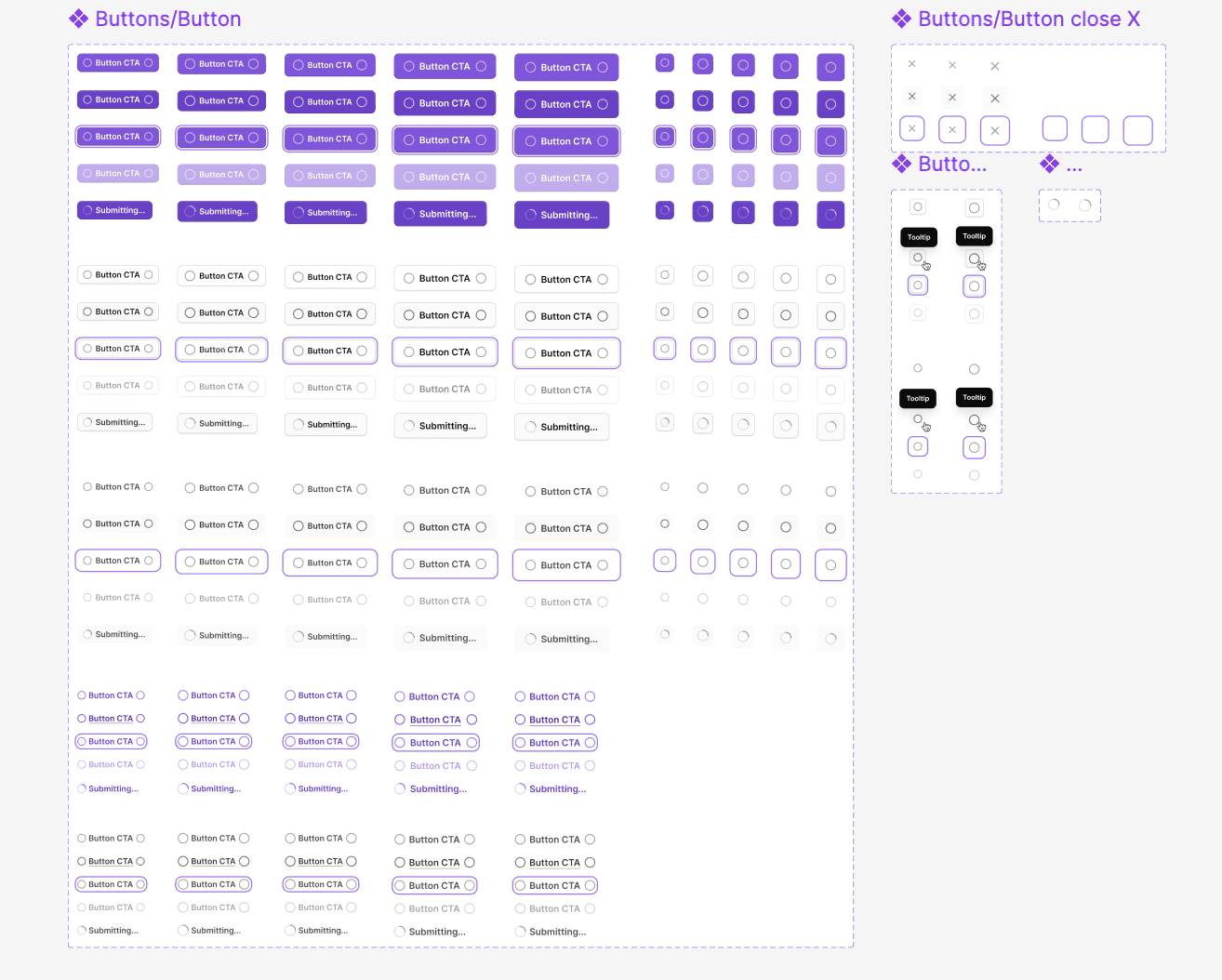Viewport: 1222px width, 980px height.
Task: Click the largest light-purple disabled filled "Button CTA"
Action: click(566, 178)
